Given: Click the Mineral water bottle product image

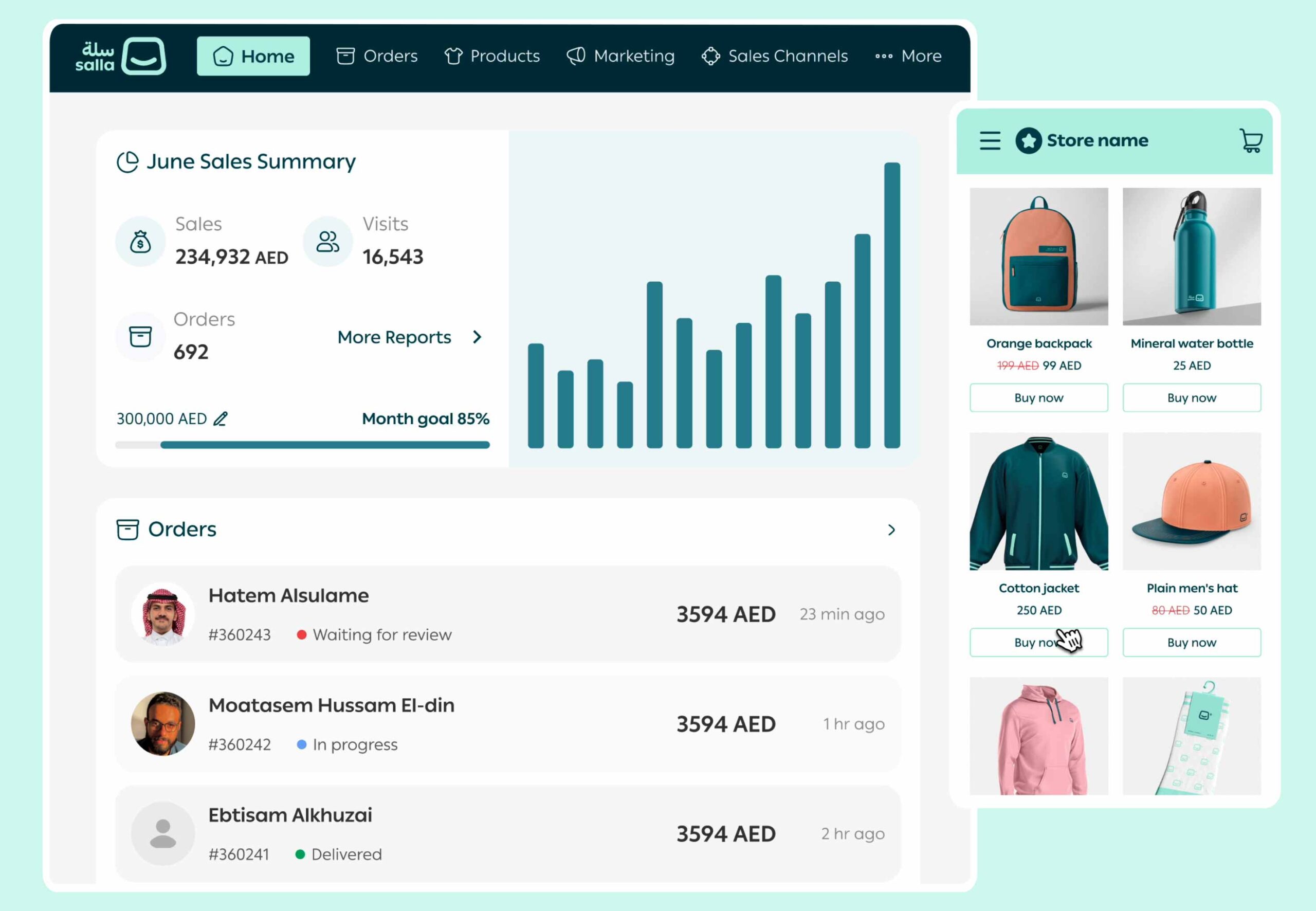Looking at the screenshot, I should (1192, 257).
